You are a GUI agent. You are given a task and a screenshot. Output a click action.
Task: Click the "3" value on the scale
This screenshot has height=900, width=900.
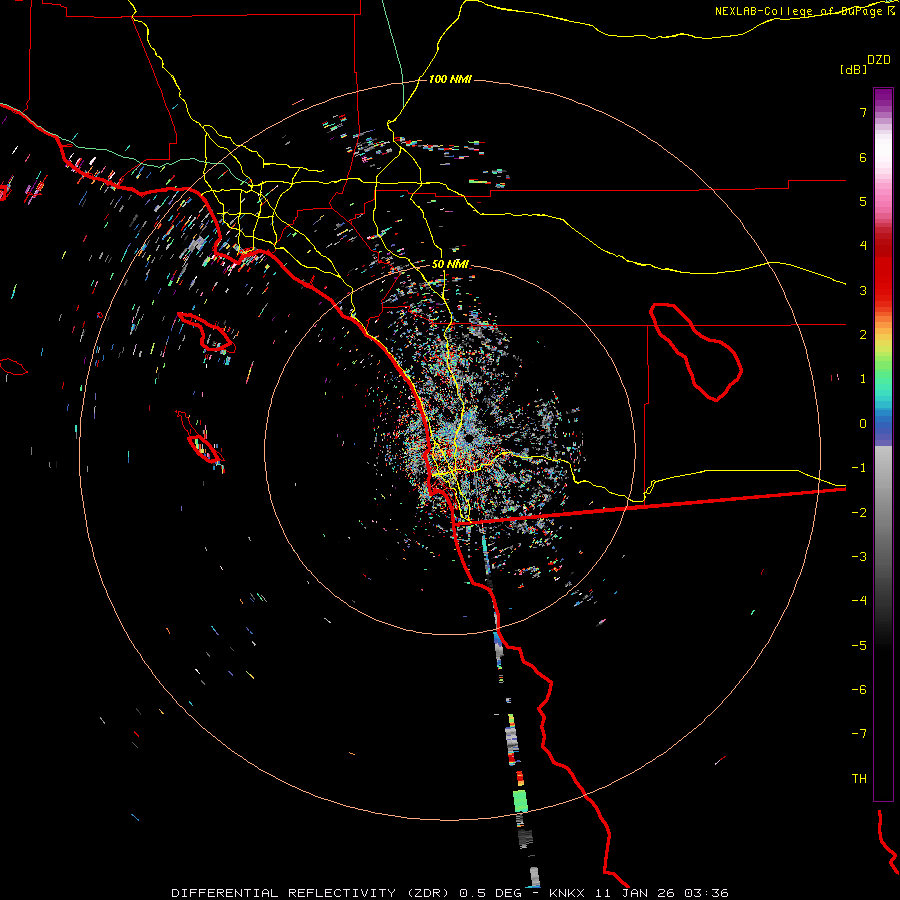click(863, 290)
